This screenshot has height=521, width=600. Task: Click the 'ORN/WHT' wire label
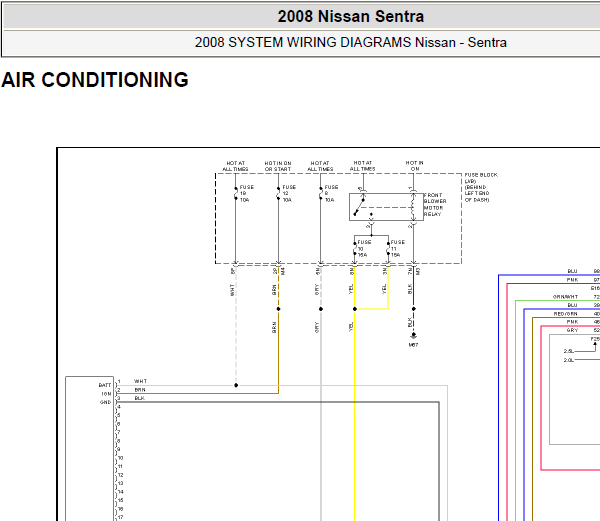tap(565, 297)
